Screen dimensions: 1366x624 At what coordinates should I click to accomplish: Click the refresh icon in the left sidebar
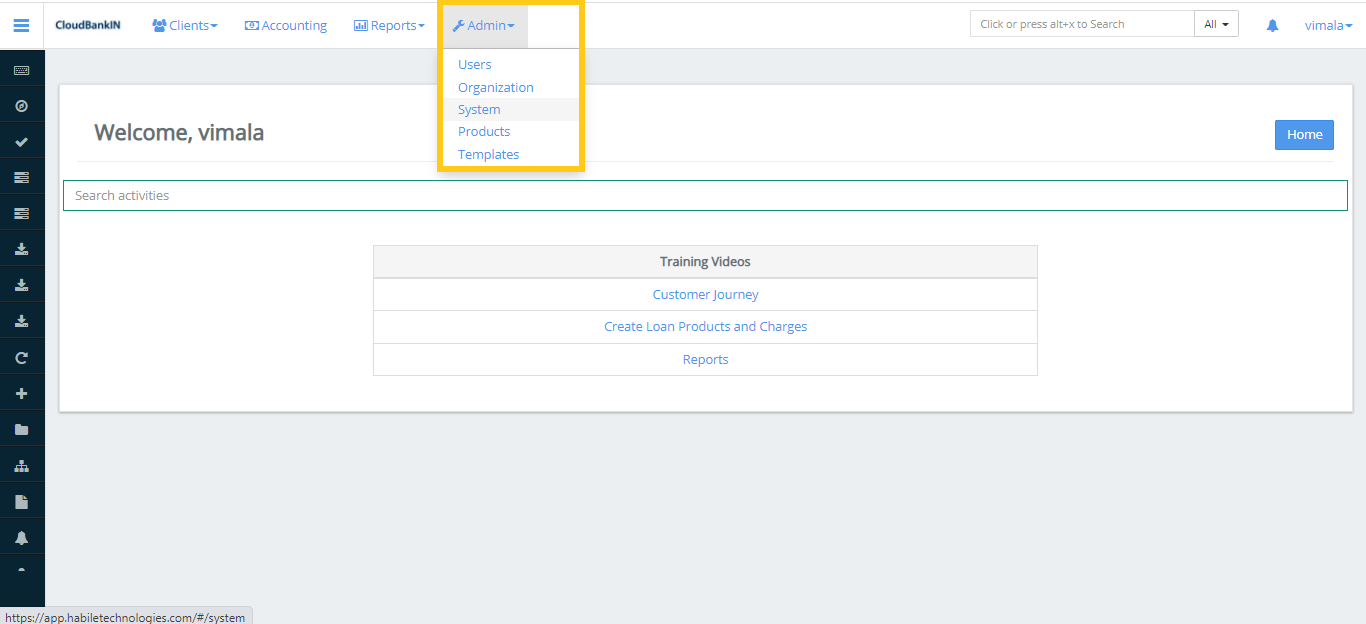click(22, 356)
